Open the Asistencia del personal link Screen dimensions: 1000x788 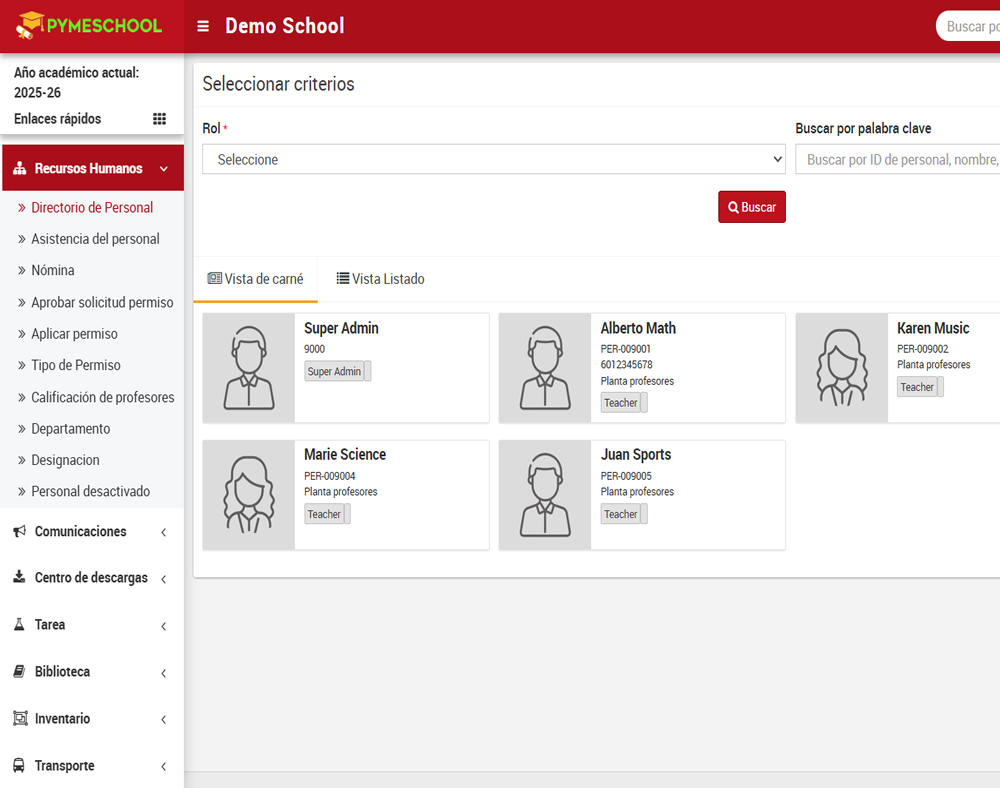(95, 239)
